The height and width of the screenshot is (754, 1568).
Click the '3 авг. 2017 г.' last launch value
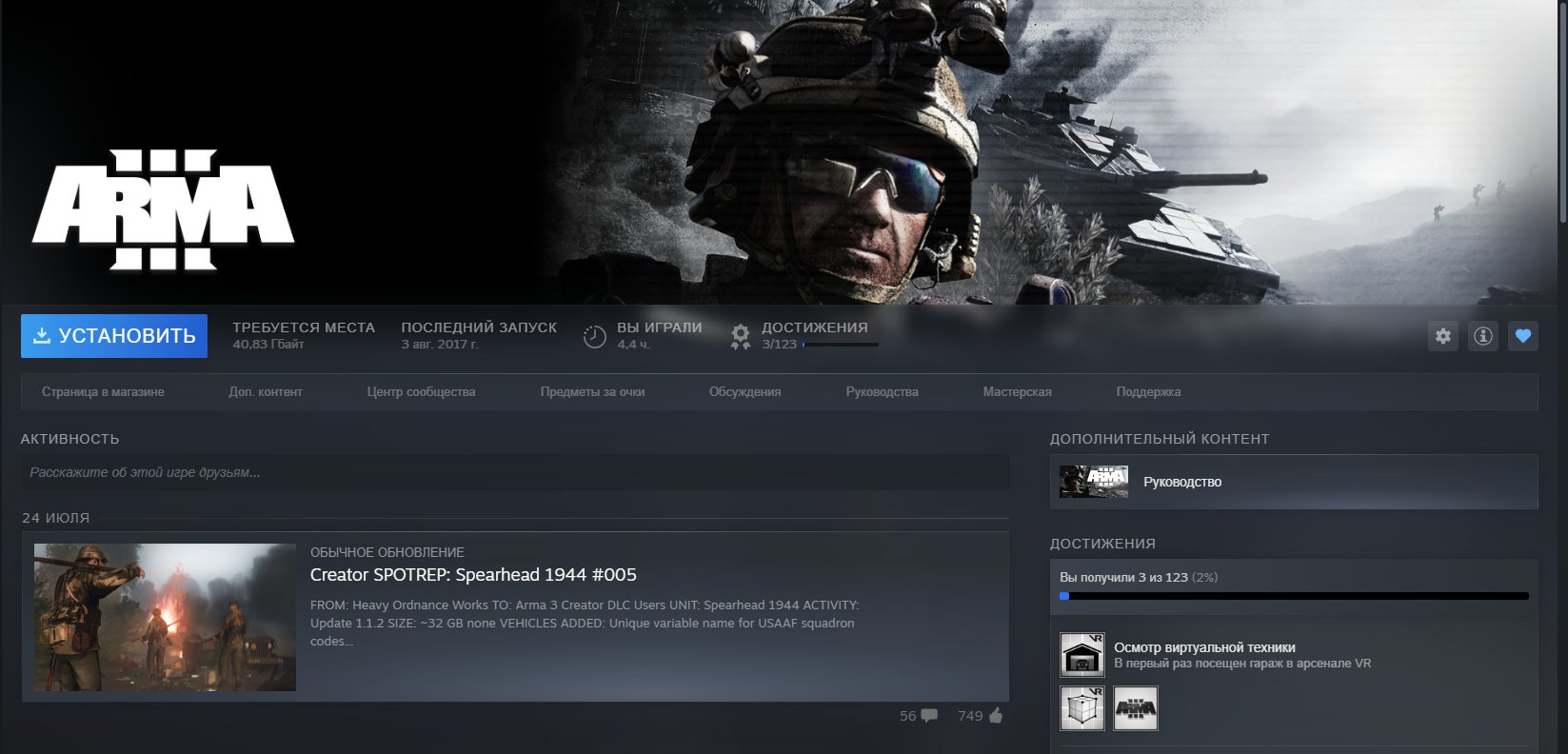tap(440, 345)
